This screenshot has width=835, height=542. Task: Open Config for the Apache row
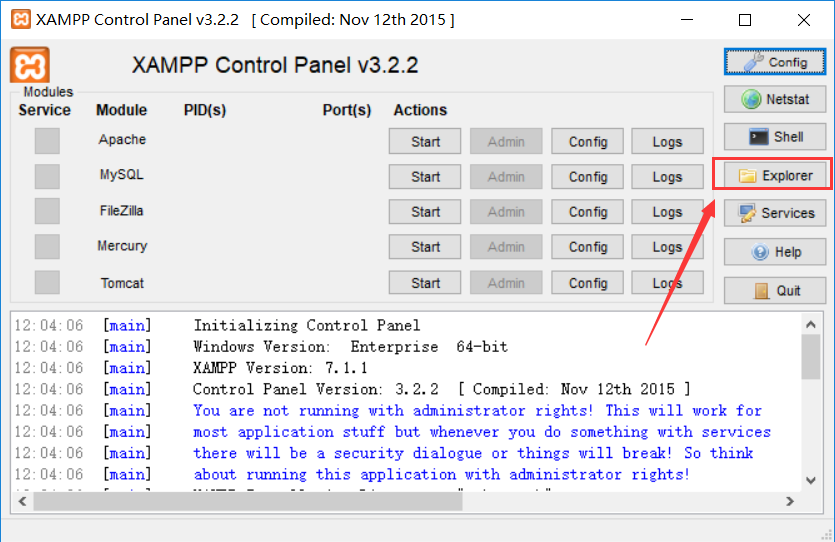(x=587, y=141)
